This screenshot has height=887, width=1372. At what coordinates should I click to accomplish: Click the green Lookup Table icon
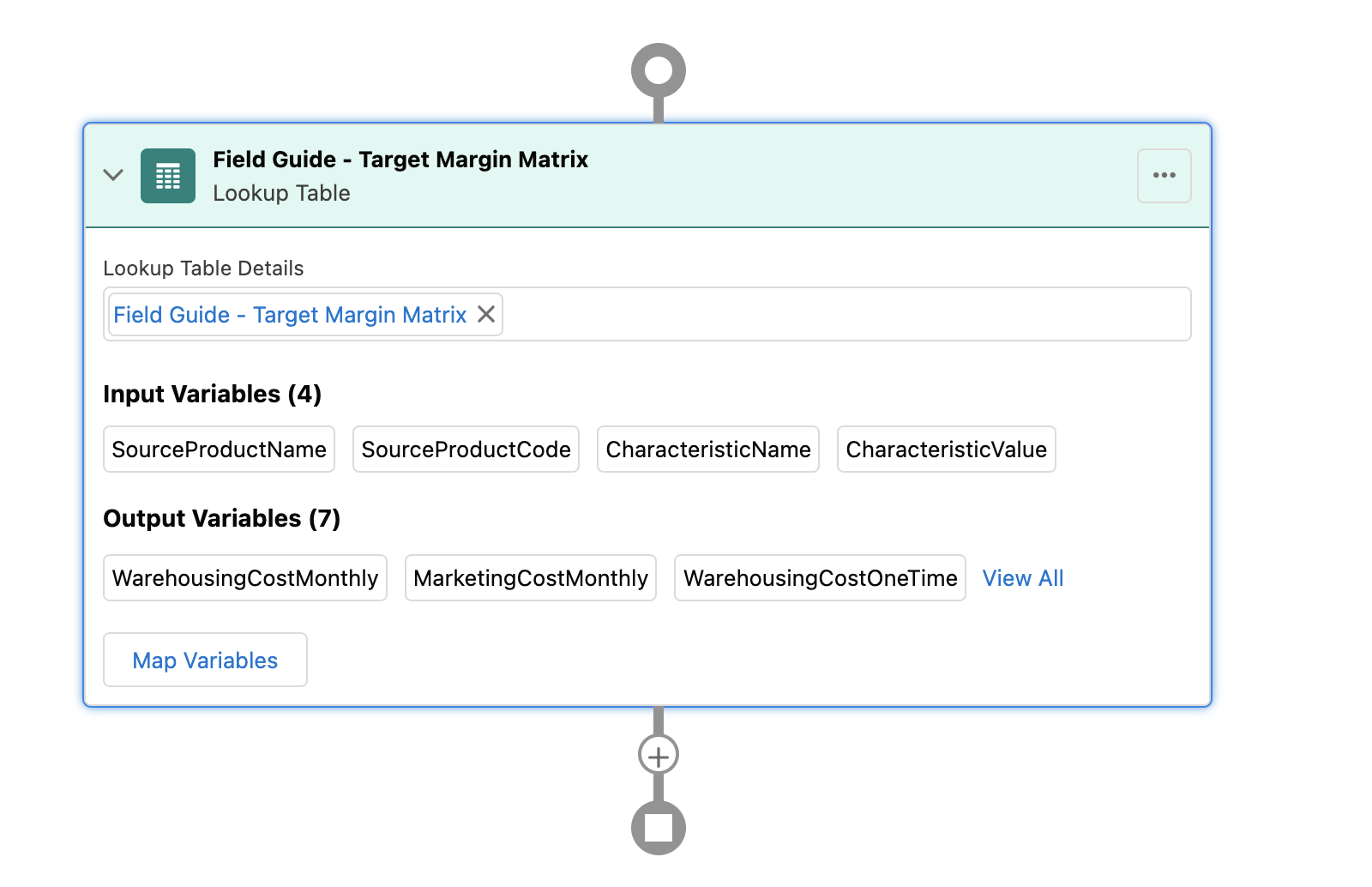tap(168, 176)
